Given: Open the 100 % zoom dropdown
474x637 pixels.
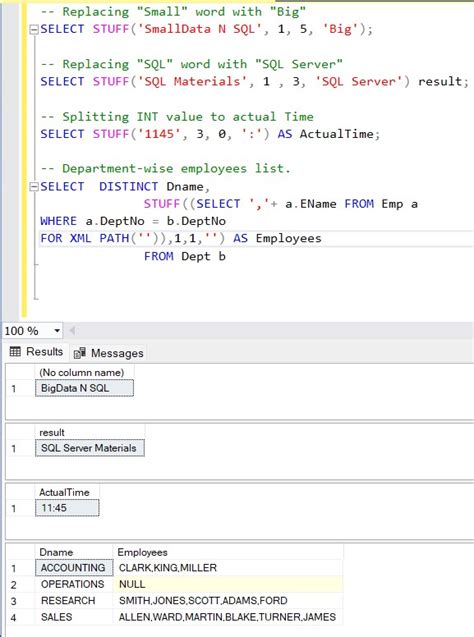Looking at the screenshot, I should coord(57,331).
